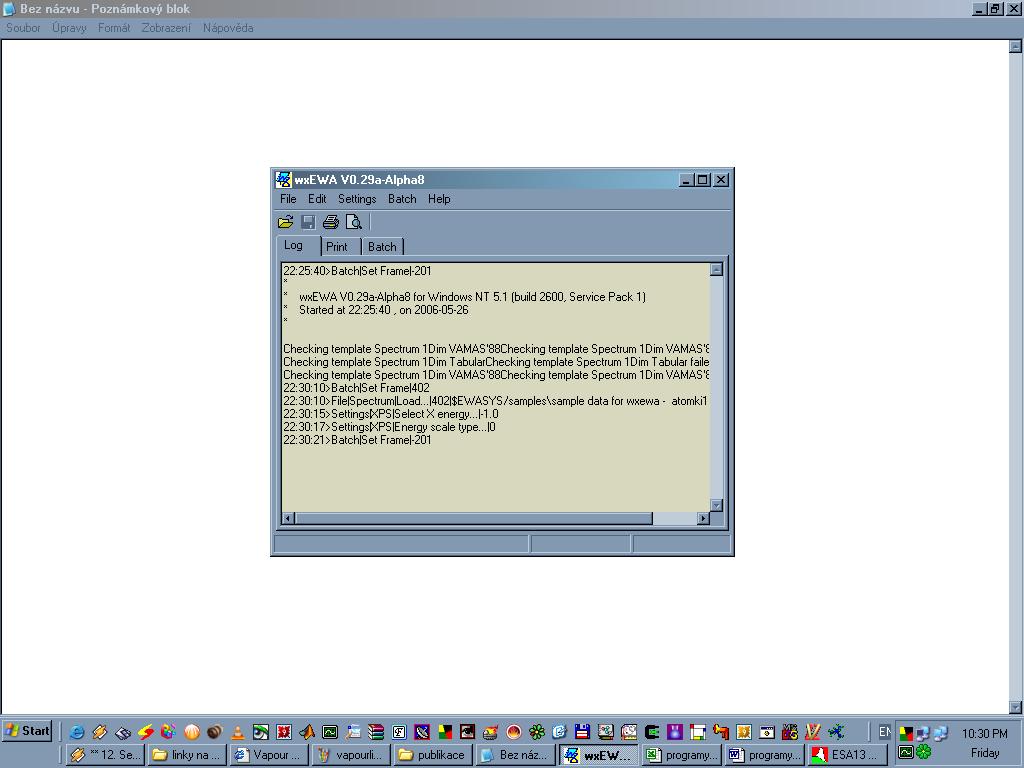Screen dimensions: 1024x768
Task: Click the Save floppy disk toolbar icon
Action: (308, 222)
